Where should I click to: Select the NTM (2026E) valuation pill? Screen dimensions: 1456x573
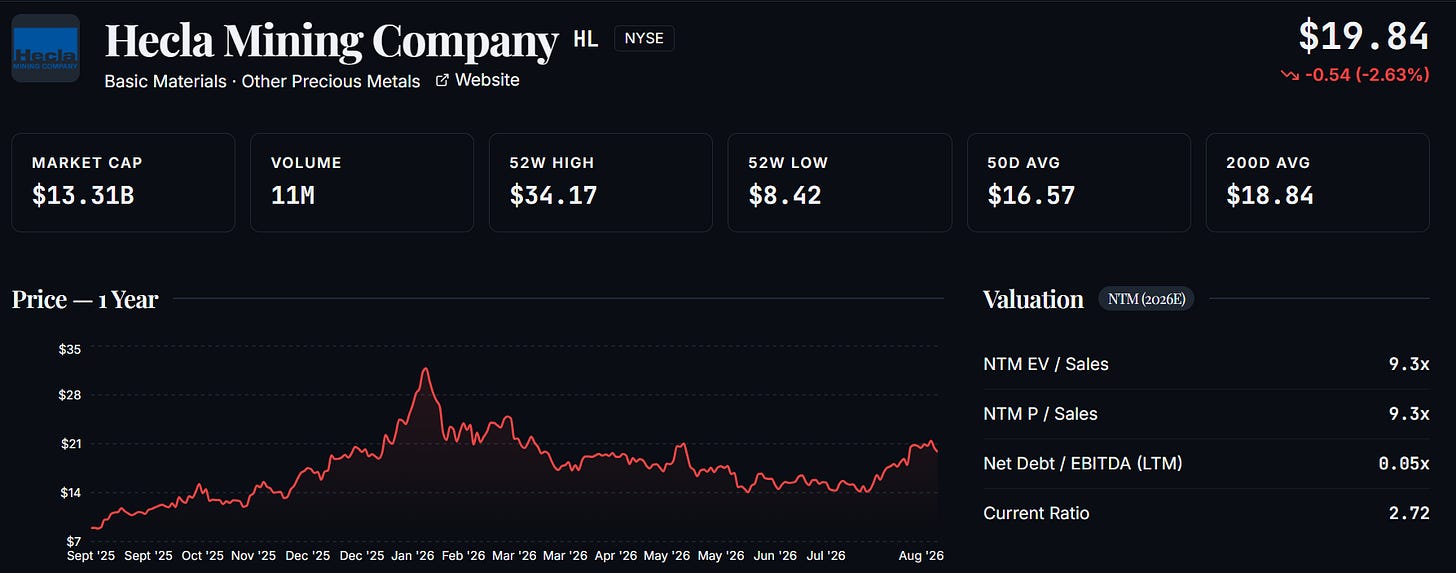tap(1146, 299)
